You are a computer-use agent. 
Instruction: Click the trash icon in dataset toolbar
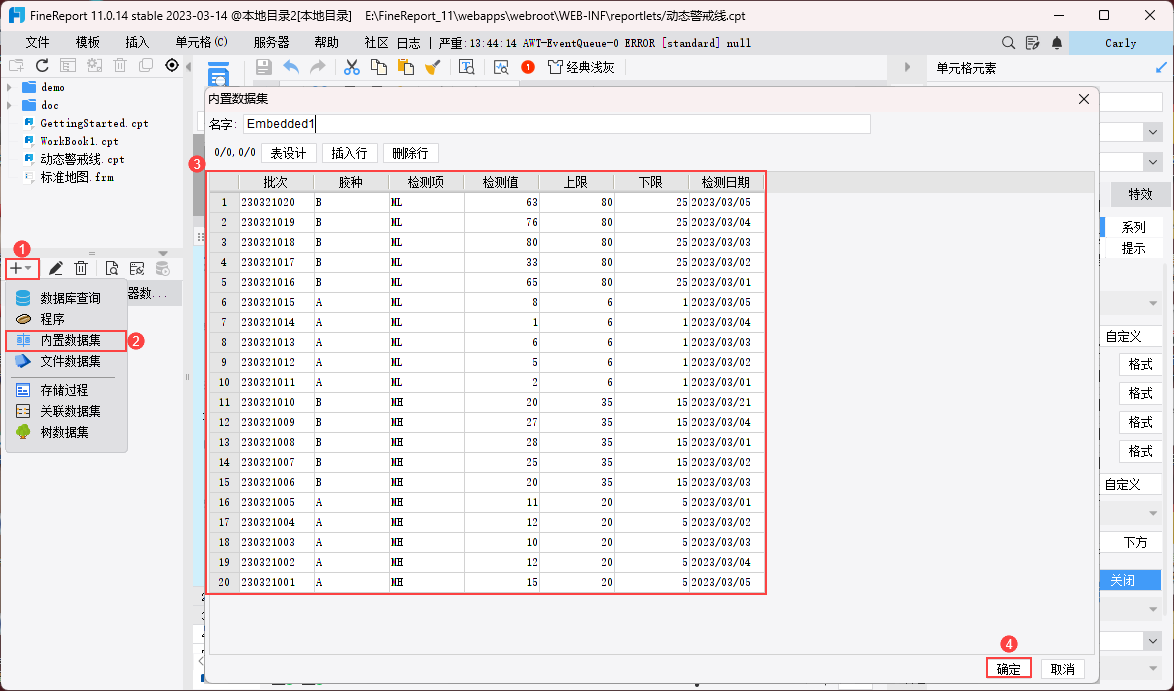(82, 268)
